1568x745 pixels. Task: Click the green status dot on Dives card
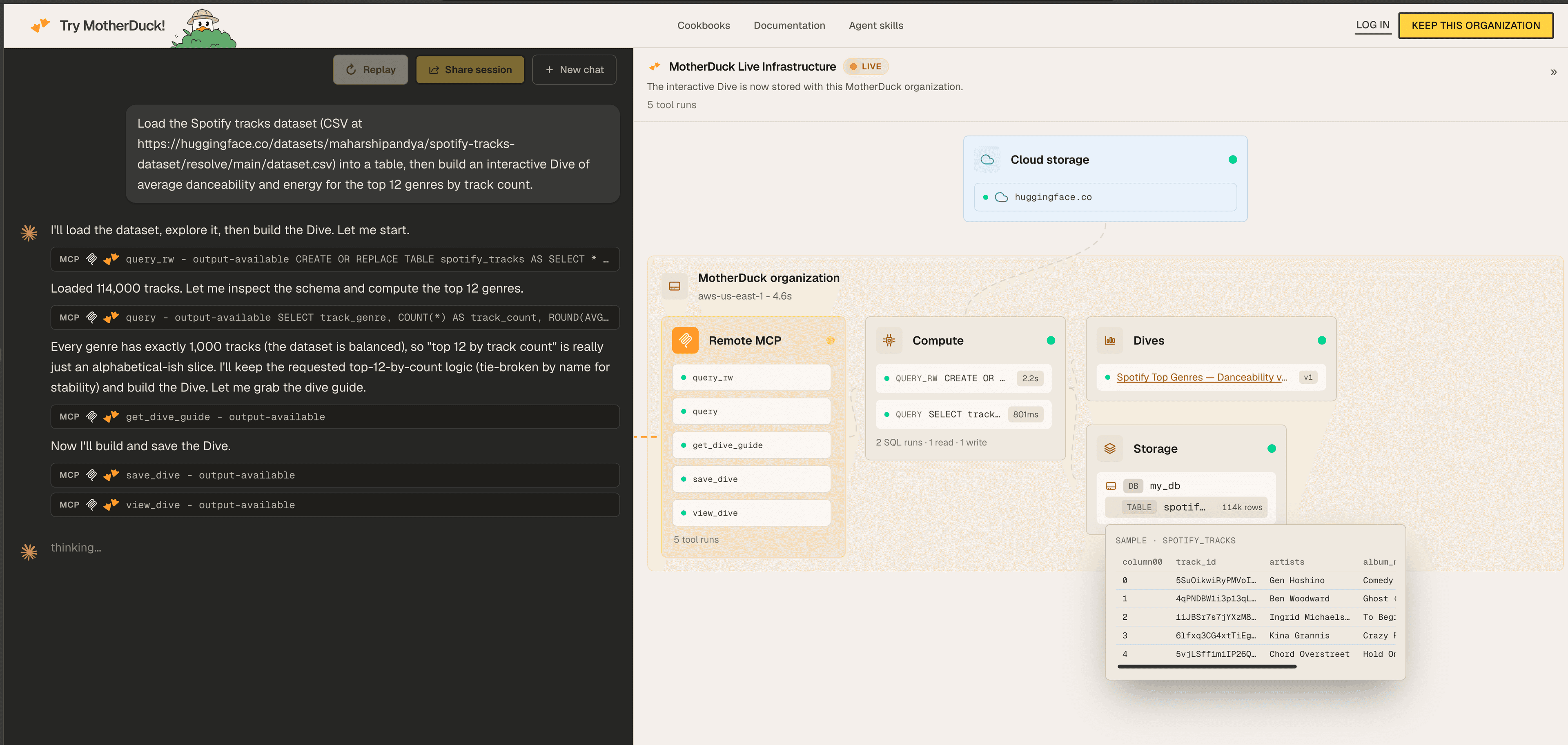coord(1321,340)
